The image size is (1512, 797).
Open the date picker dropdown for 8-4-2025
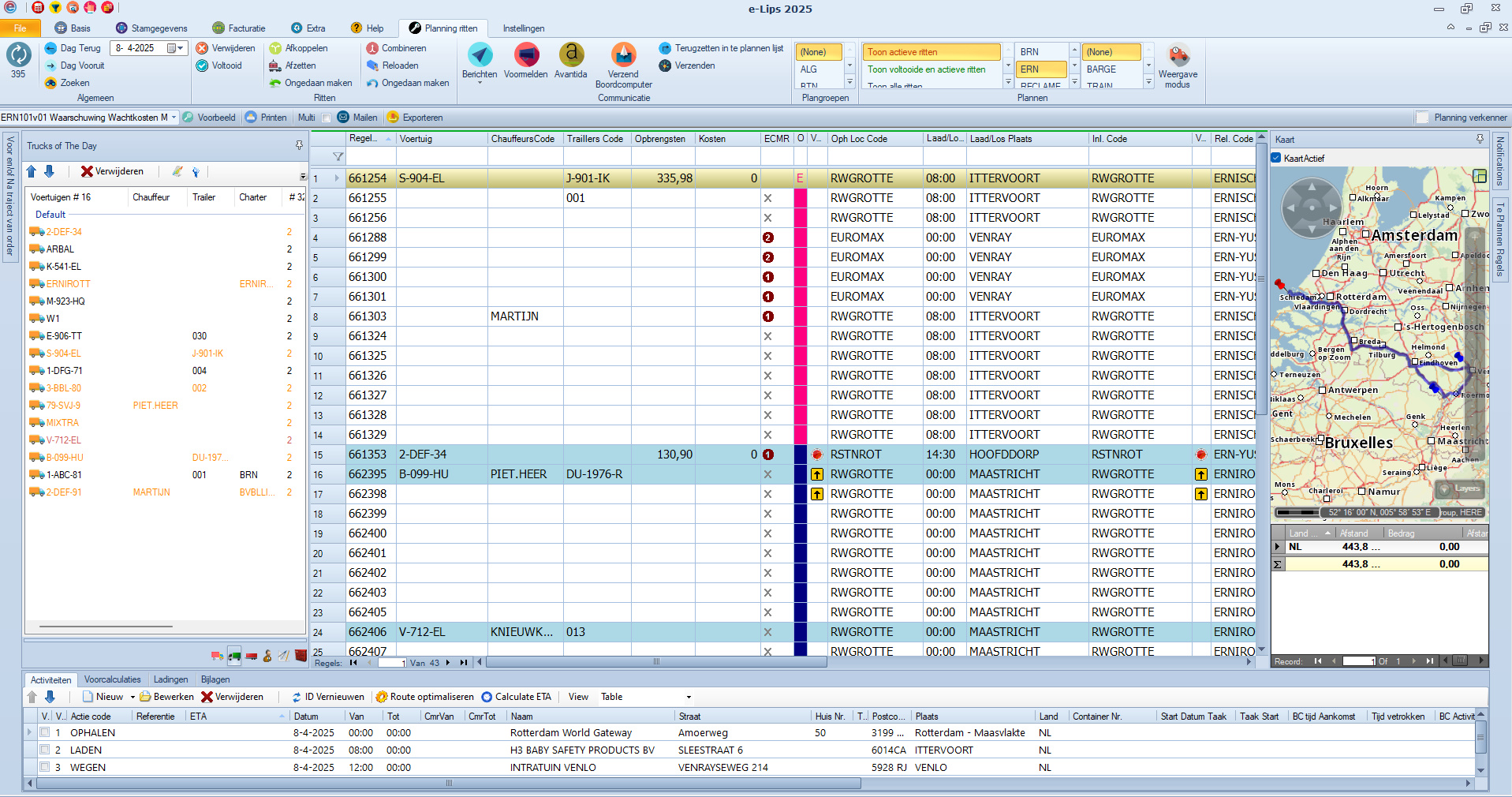click(180, 48)
